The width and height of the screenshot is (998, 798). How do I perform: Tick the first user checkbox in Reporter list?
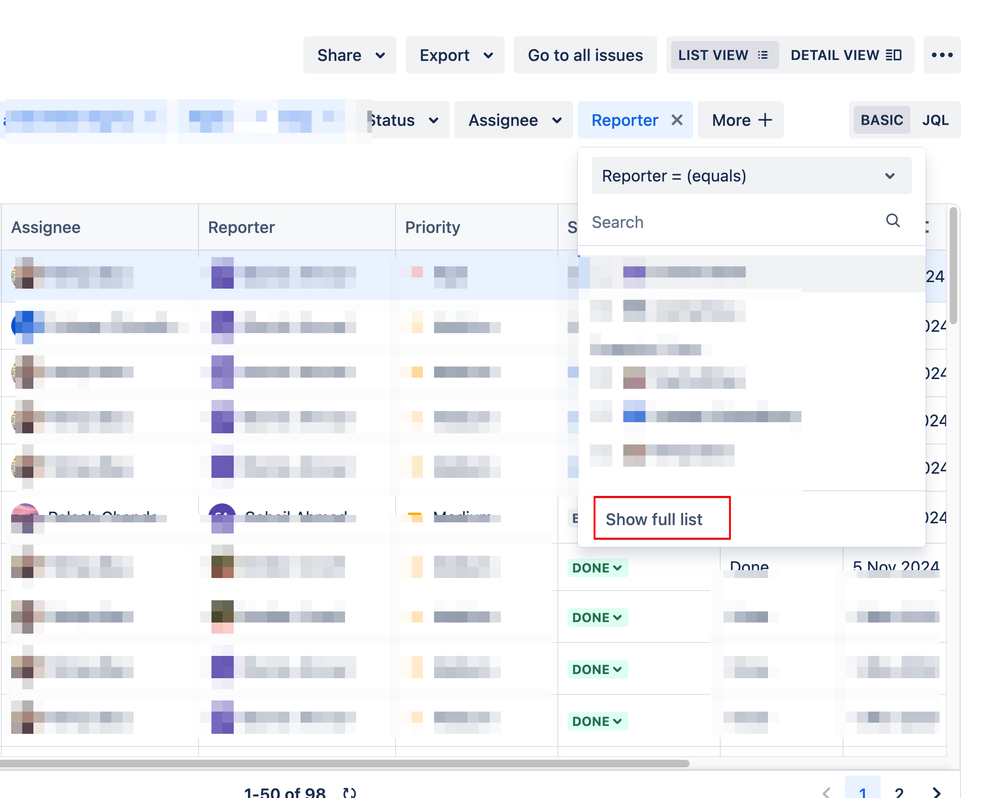click(600, 272)
